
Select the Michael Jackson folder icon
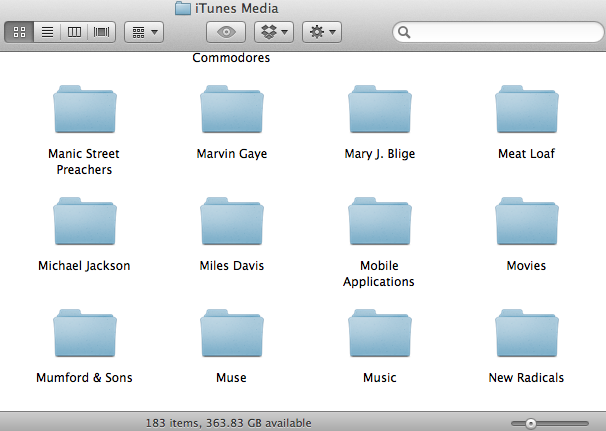85,221
